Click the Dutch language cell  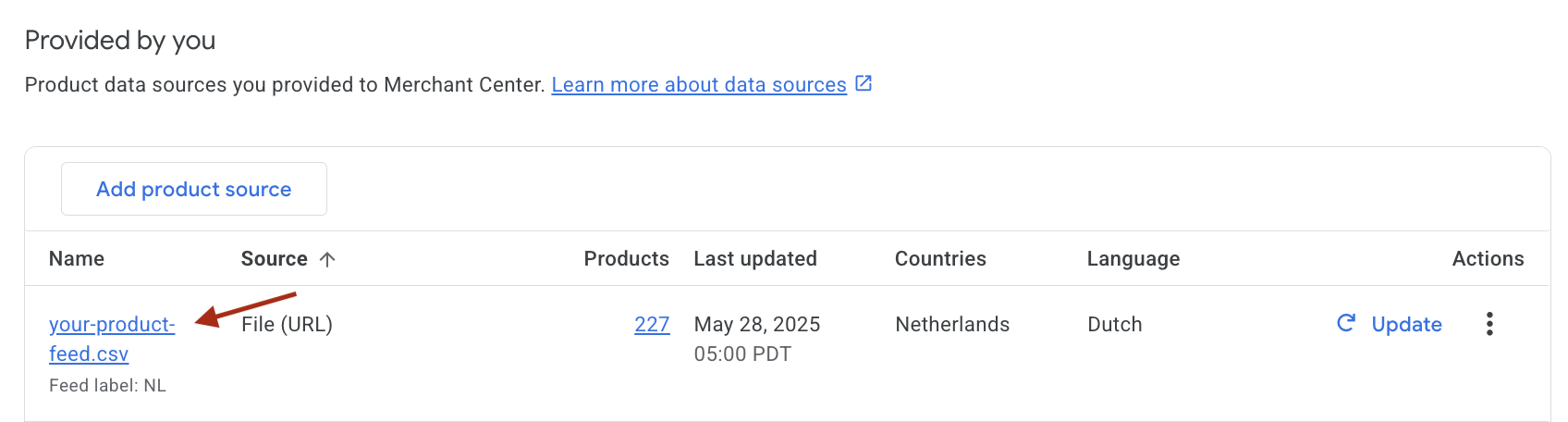coord(1115,325)
